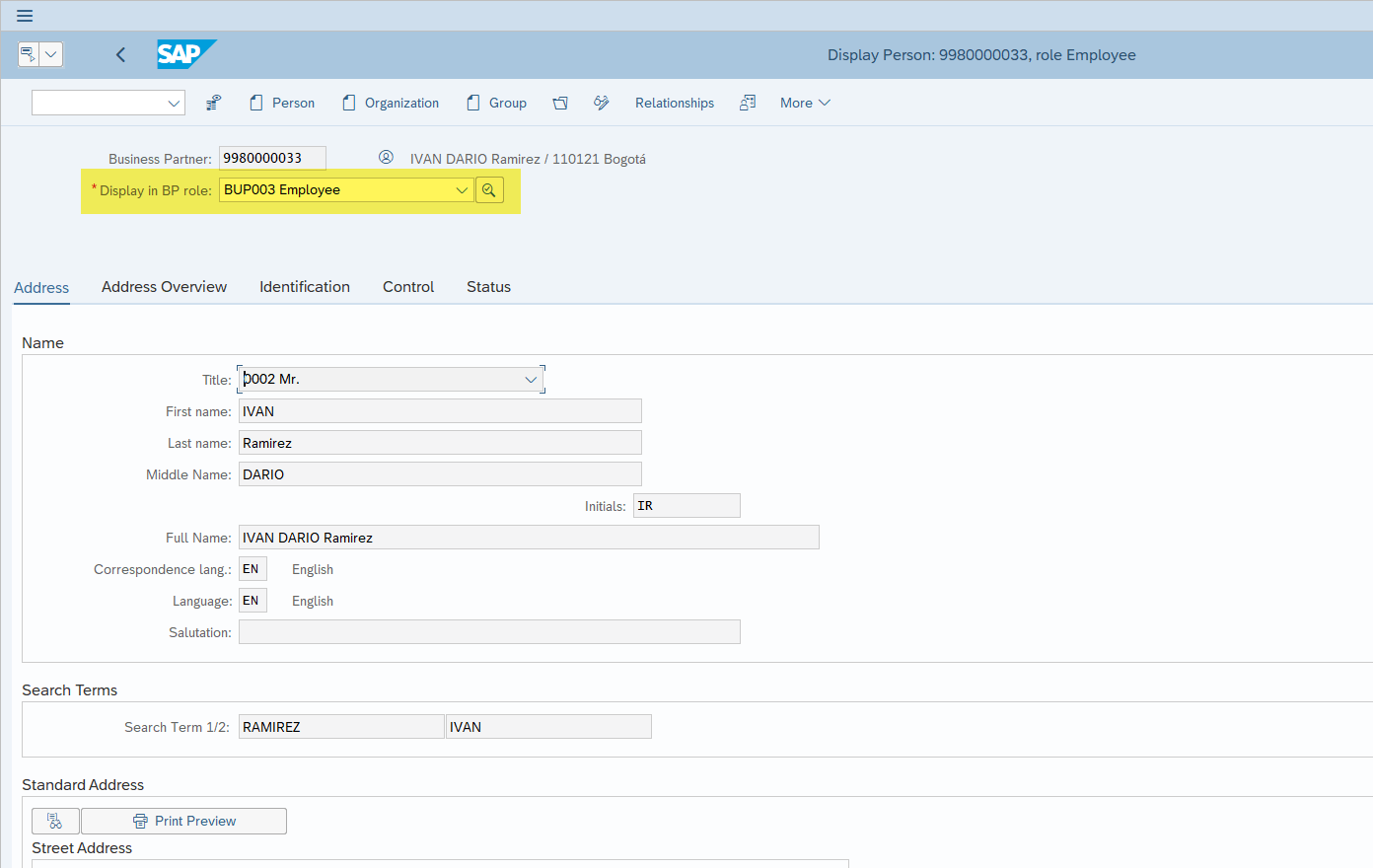The height and width of the screenshot is (868, 1373).
Task: Expand the More menu
Action: (x=805, y=102)
